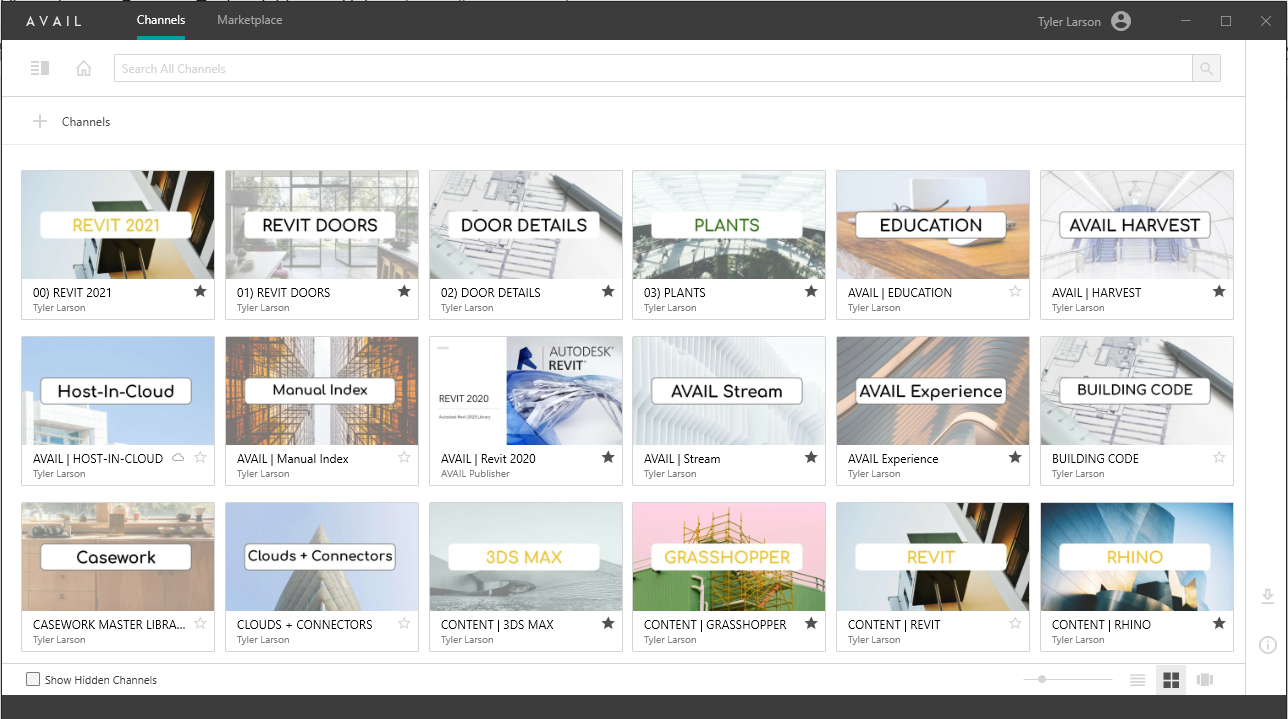Favorite the CLOUDS + CONNECTORS star
This screenshot has height=719, width=1288.
pos(404,623)
